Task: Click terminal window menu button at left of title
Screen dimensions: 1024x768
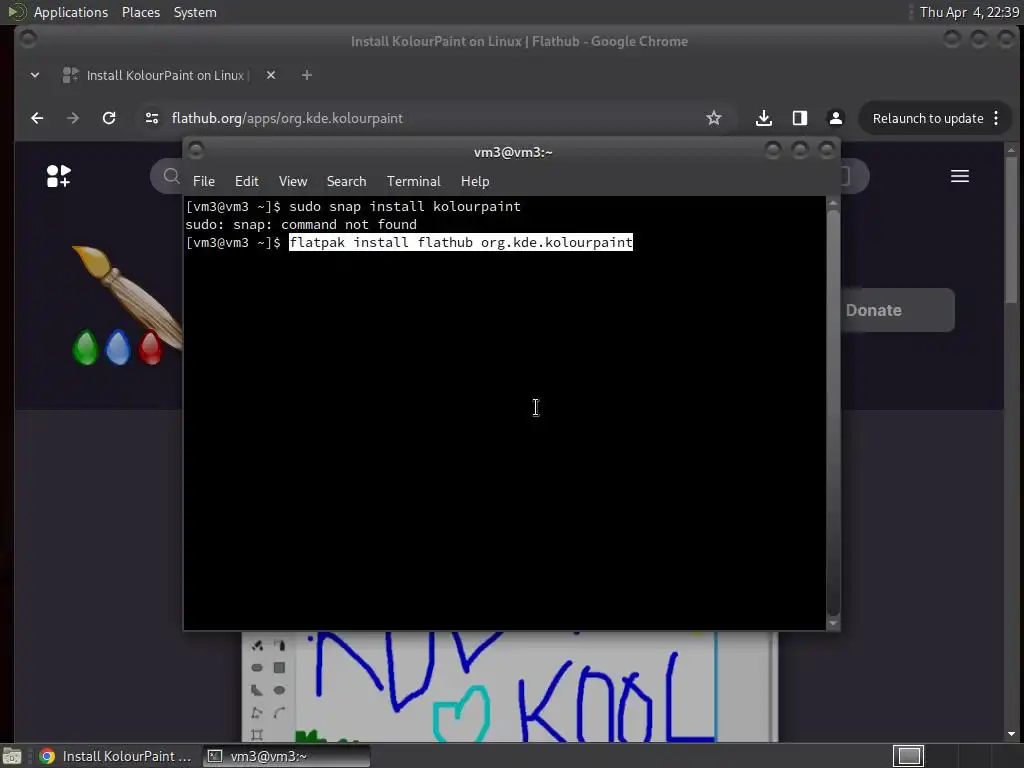Action: (x=195, y=151)
